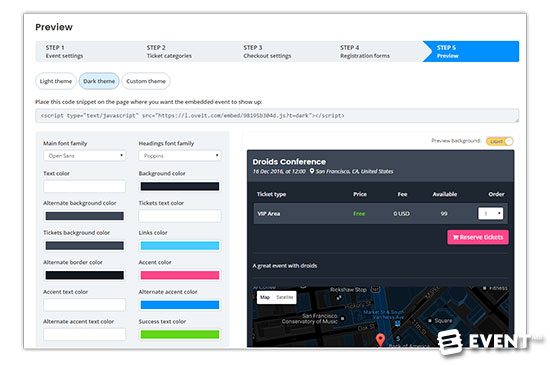Click the Ticket type column header
Viewport: 550px width, 365px height.
click(x=271, y=194)
